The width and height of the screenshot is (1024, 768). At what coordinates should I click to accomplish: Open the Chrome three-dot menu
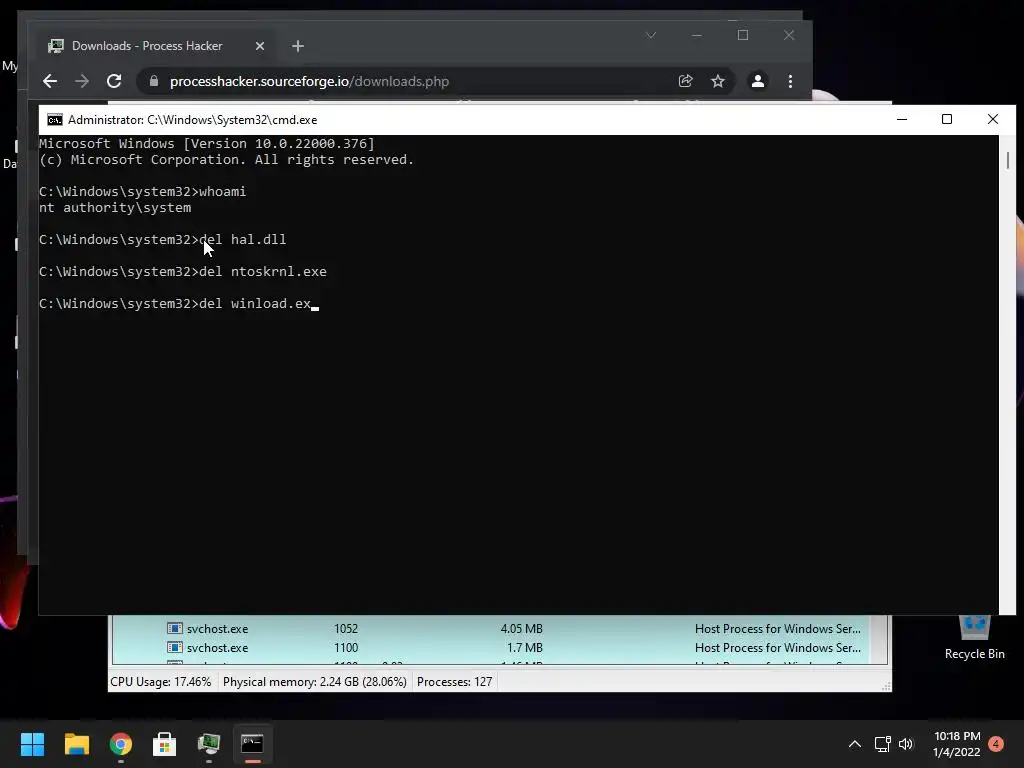click(790, 81)
